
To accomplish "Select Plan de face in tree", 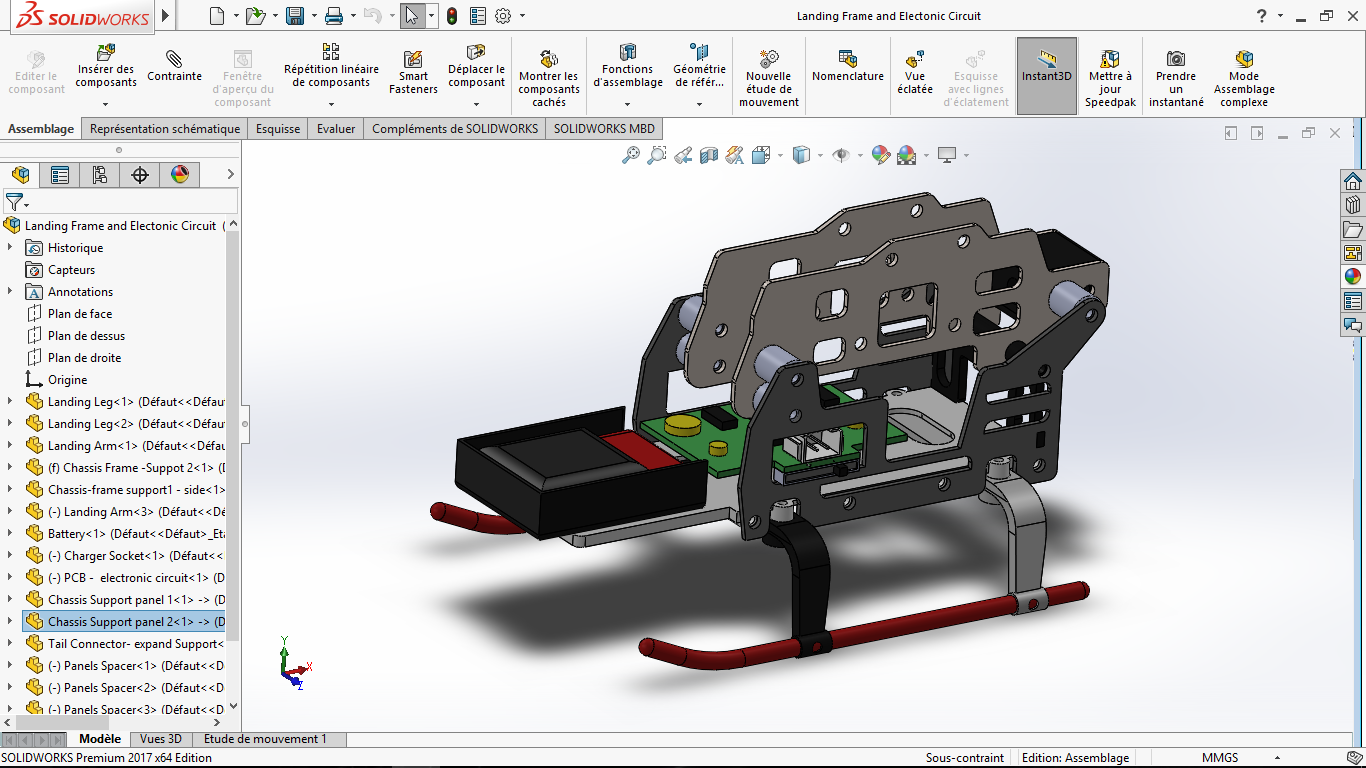I will [80, 314].
